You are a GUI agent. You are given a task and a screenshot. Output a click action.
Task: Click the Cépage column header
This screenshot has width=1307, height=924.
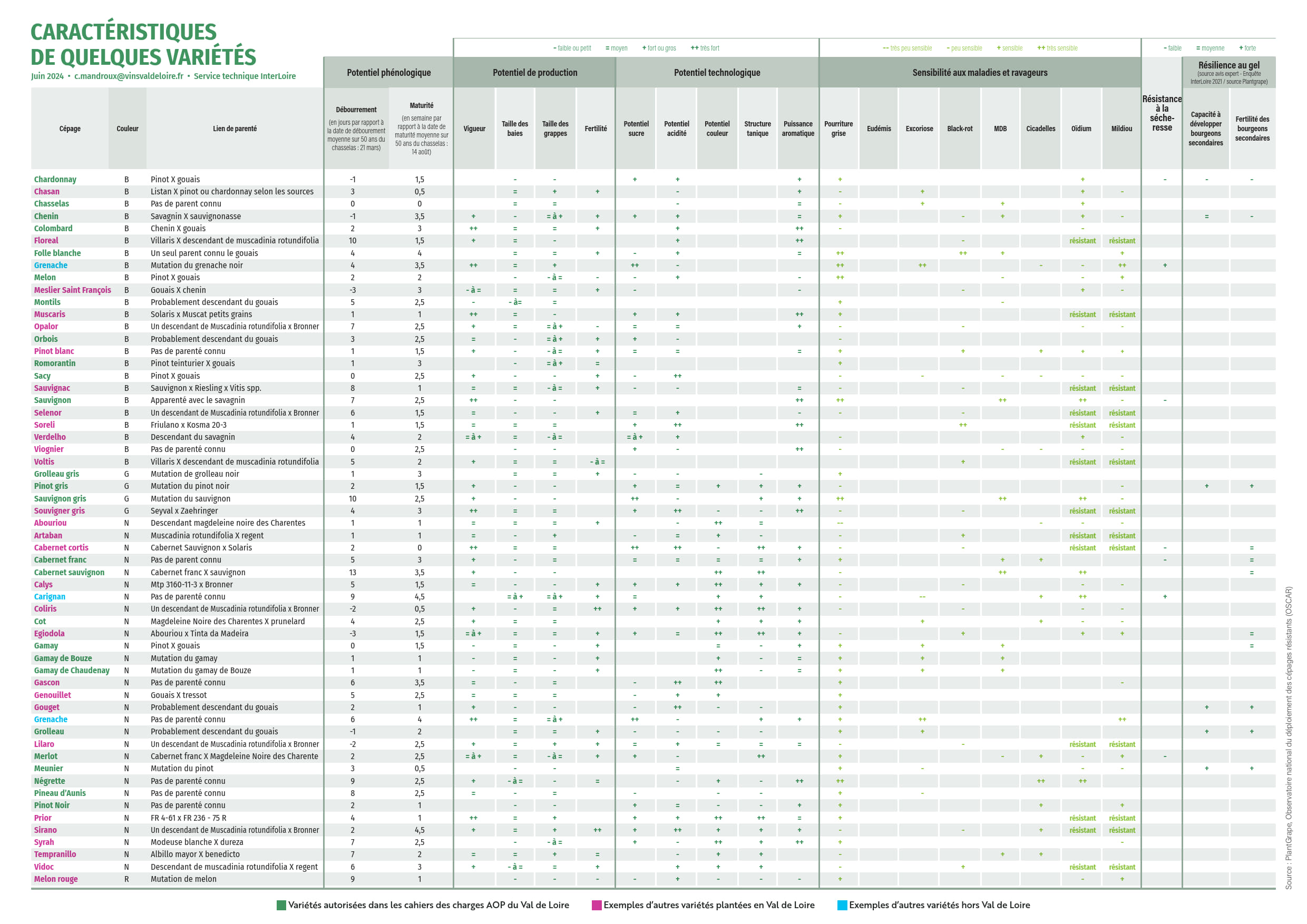tap(70, 129)
